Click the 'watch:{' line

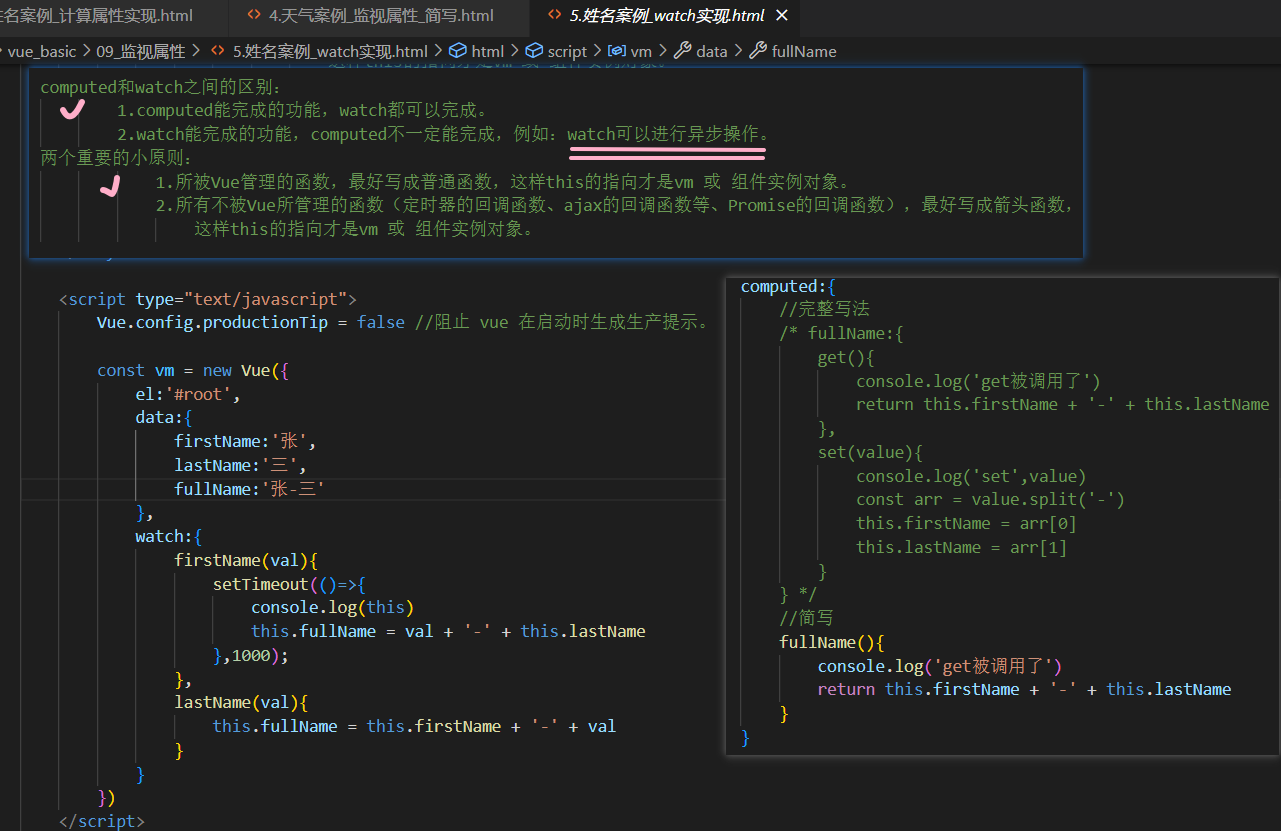(x=169, y=537)
